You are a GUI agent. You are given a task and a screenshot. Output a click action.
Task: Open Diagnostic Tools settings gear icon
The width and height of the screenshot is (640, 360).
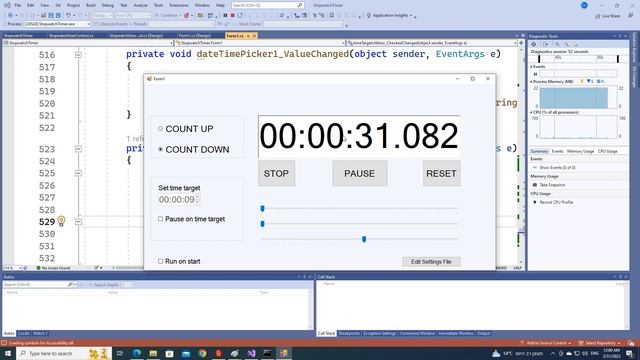pyautogui.click(x=533, y=44)
